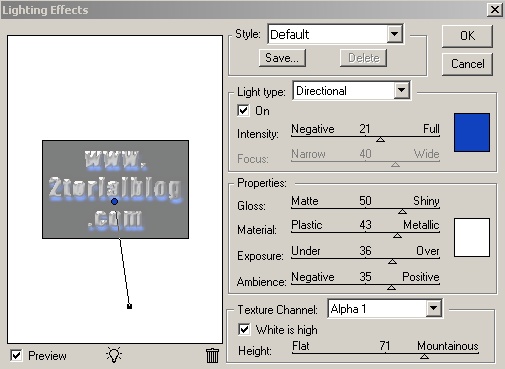Open the Texture Channel dropdown
The width and height of the screenshot is (505, 369).
pyautogui.click(x=433, y=308)
